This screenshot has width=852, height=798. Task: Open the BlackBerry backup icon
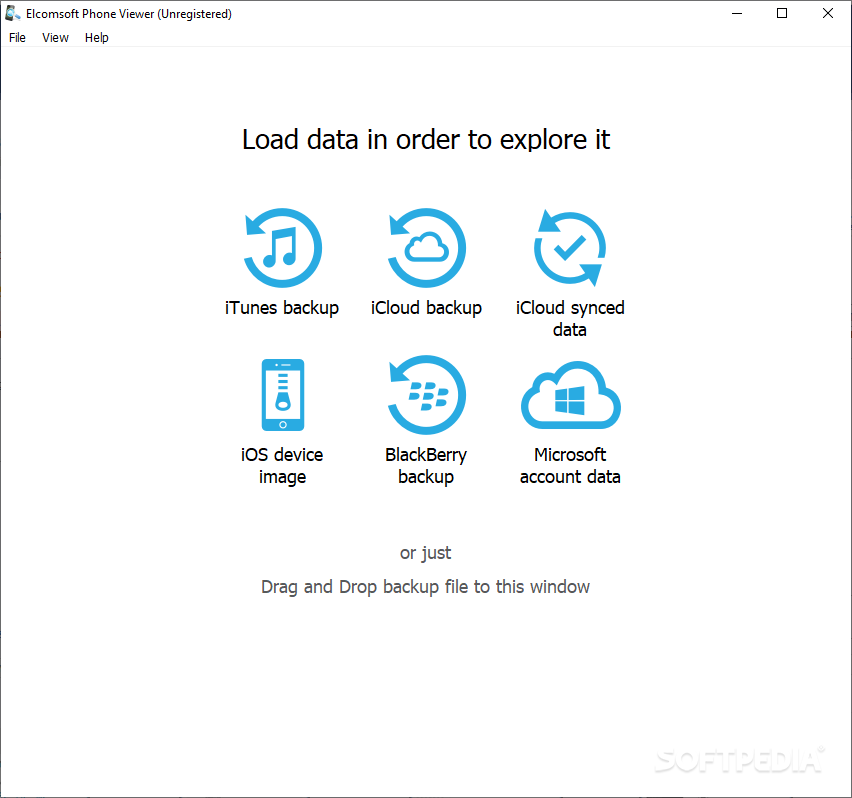pyautogui.click(x=427, y=395)
